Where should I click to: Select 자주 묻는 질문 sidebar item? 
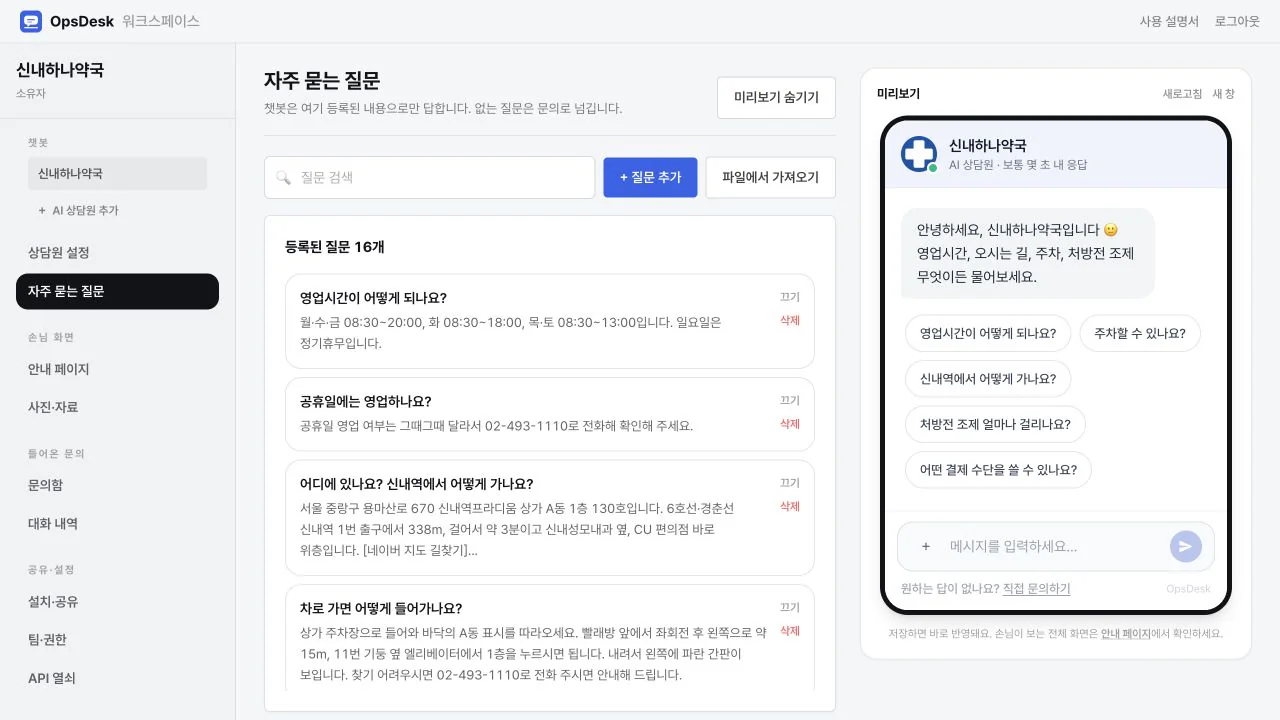[x=117, y=291]
